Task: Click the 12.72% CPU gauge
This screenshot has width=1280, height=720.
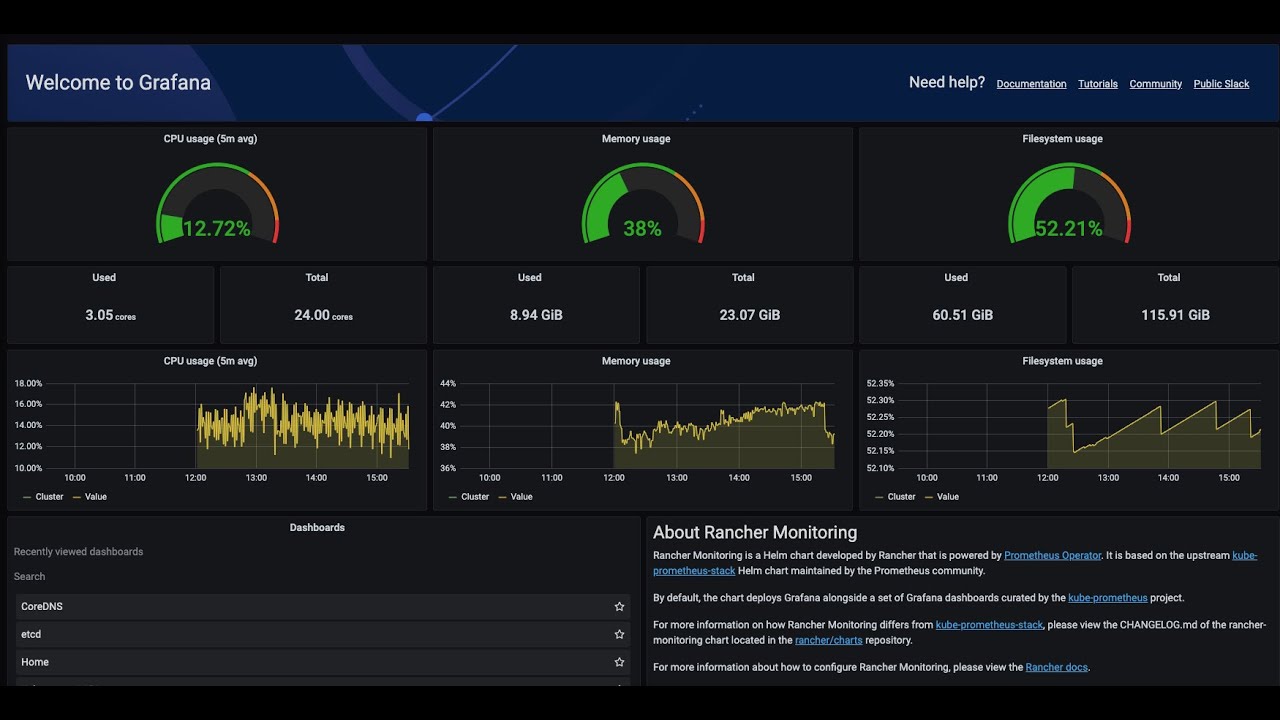Action: click(217, 204)
